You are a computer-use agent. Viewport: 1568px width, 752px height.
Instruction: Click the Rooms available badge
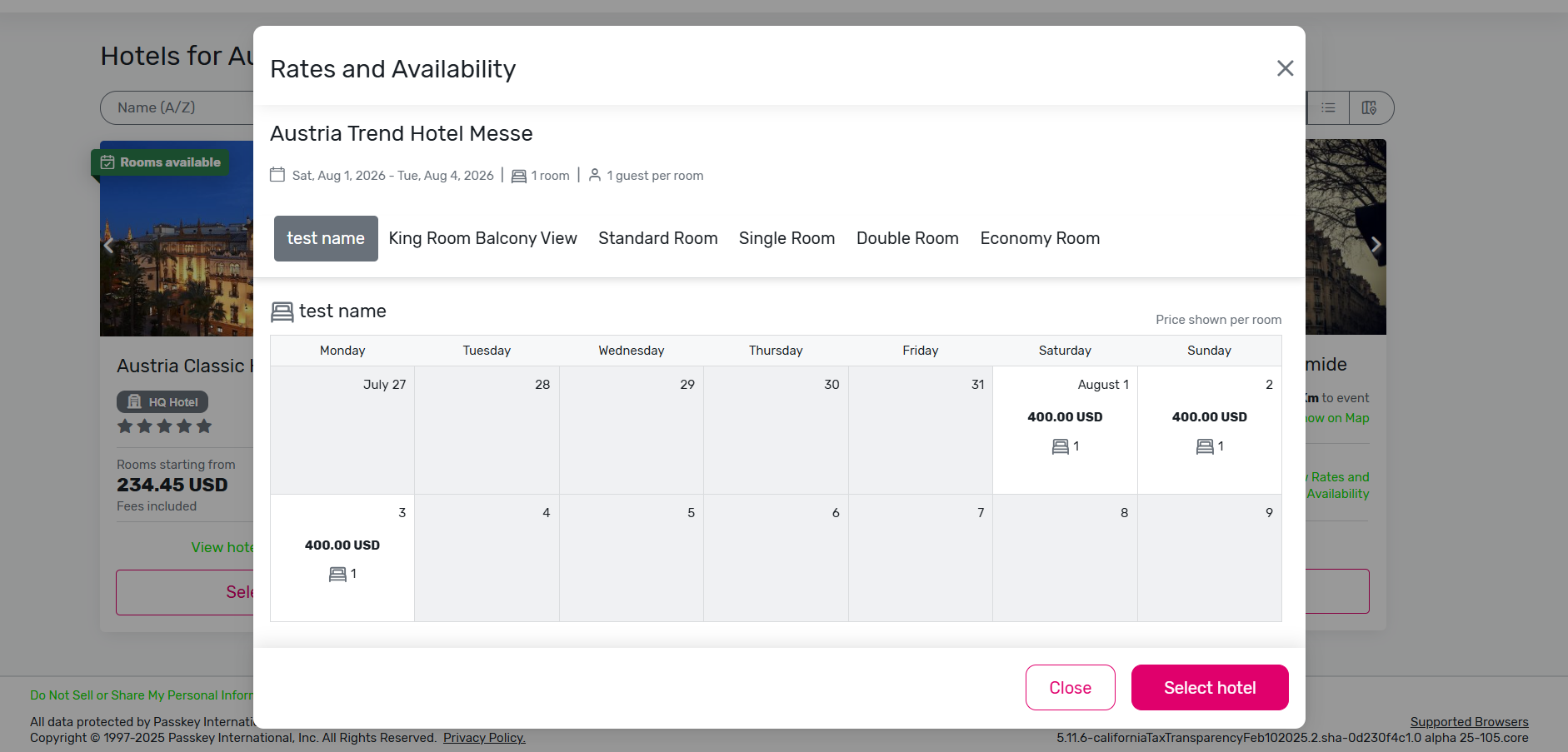161,162
